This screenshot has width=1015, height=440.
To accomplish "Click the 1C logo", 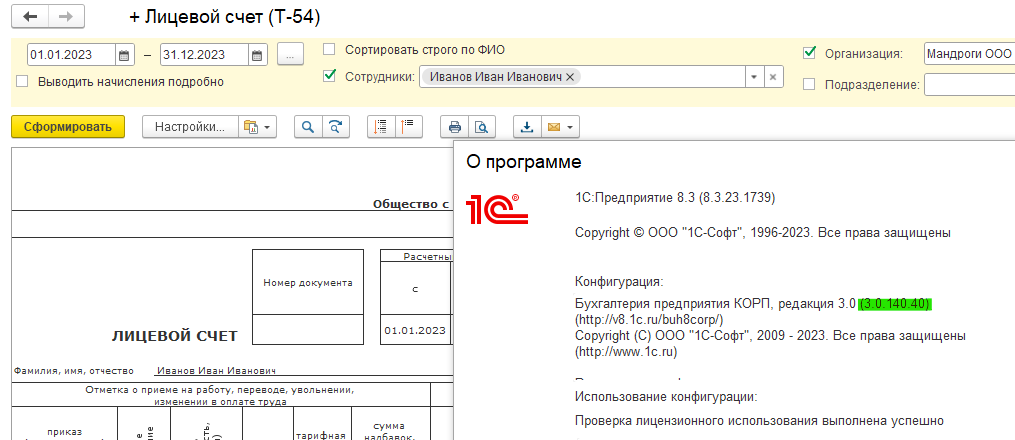I will (x=497, y=208).
